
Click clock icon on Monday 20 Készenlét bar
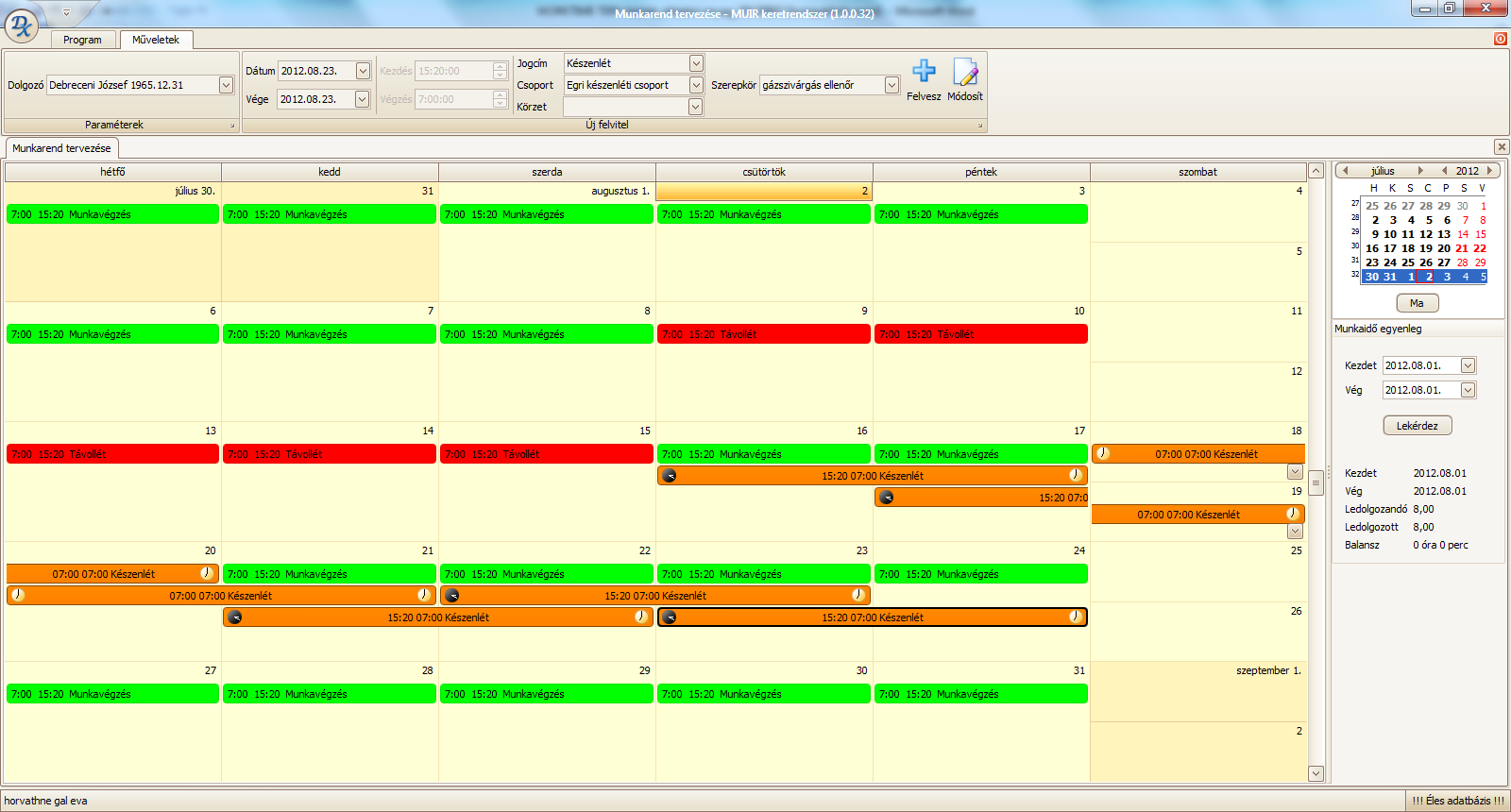(x=206, y=573)
